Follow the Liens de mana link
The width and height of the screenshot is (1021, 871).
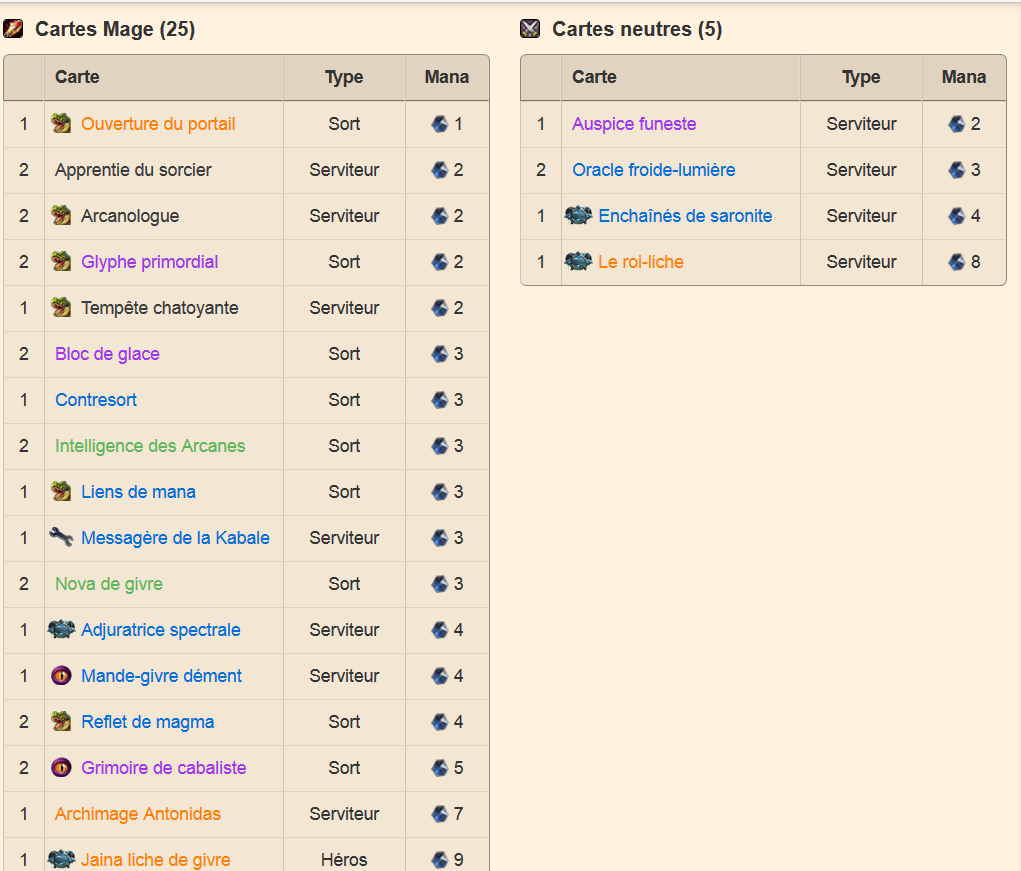(x=138, y=491)
